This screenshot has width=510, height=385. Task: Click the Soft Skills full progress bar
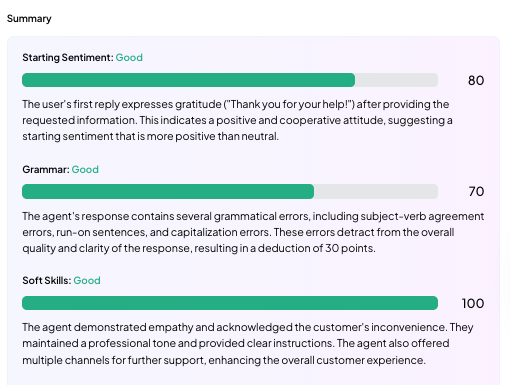coord(230,303)
